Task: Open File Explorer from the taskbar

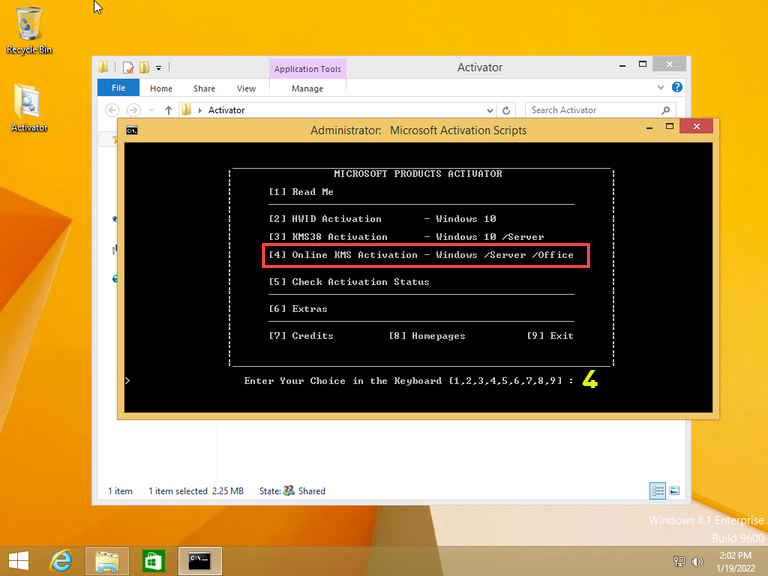Action: (x=107, y=561)
